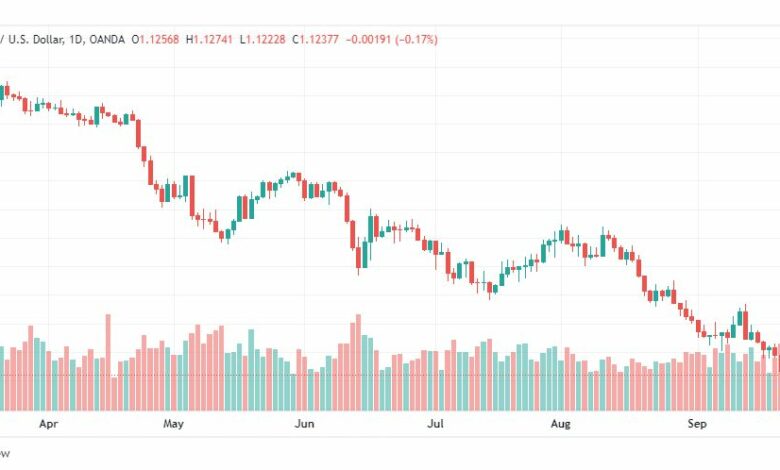Click the close price value 1.12377
780x470 pixels.
pos(319,39)
